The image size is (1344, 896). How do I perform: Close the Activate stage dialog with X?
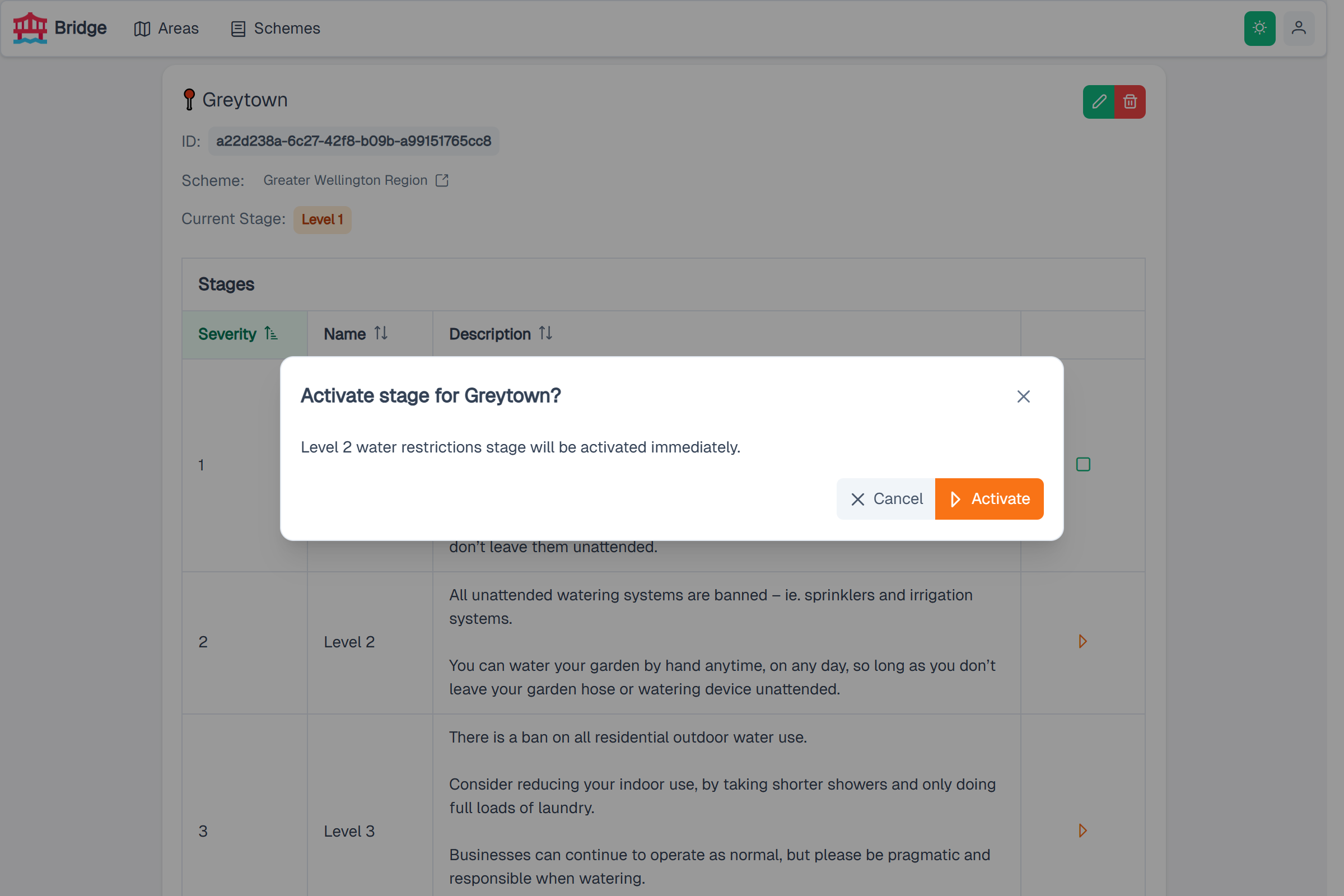[x=1023, y=396]
